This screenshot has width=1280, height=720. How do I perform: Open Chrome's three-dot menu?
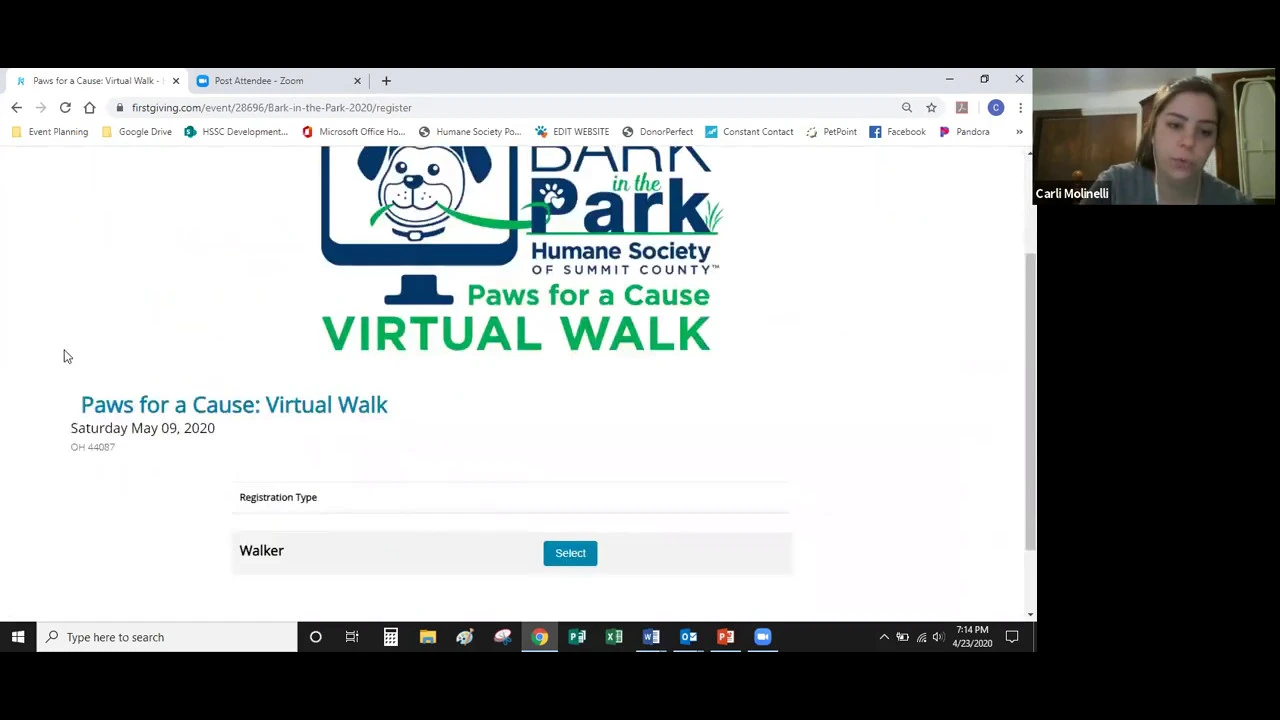pos(1020,107)
